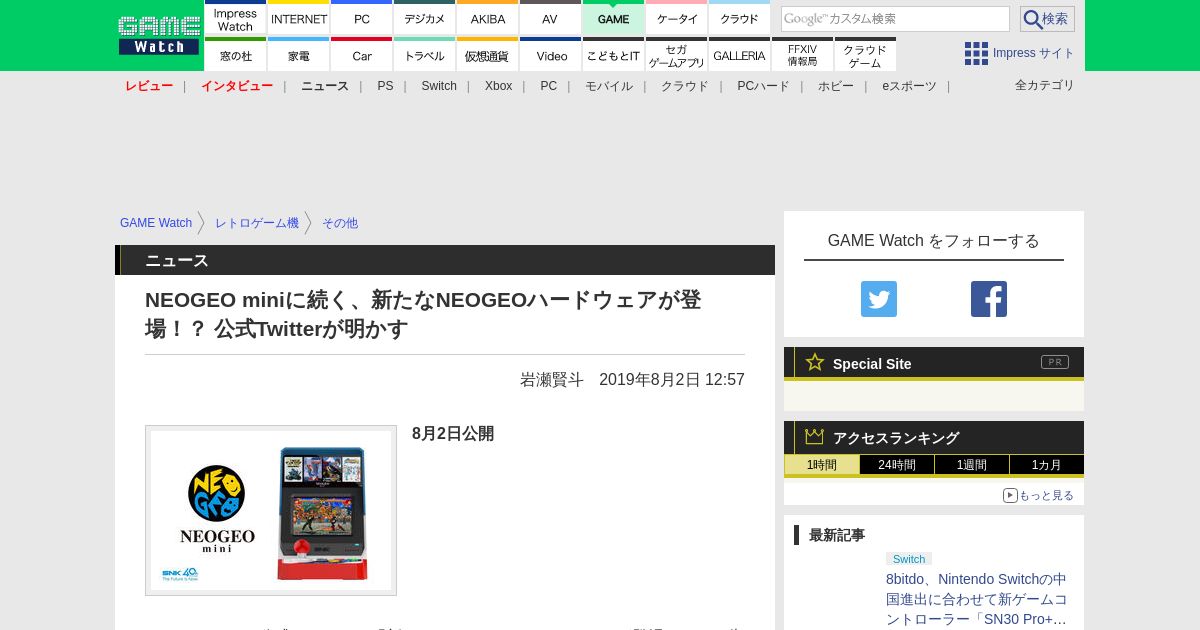Open the 仮想通貨 site tab
This screenshot has width=1200, height=630.
(x=488, y=55)
